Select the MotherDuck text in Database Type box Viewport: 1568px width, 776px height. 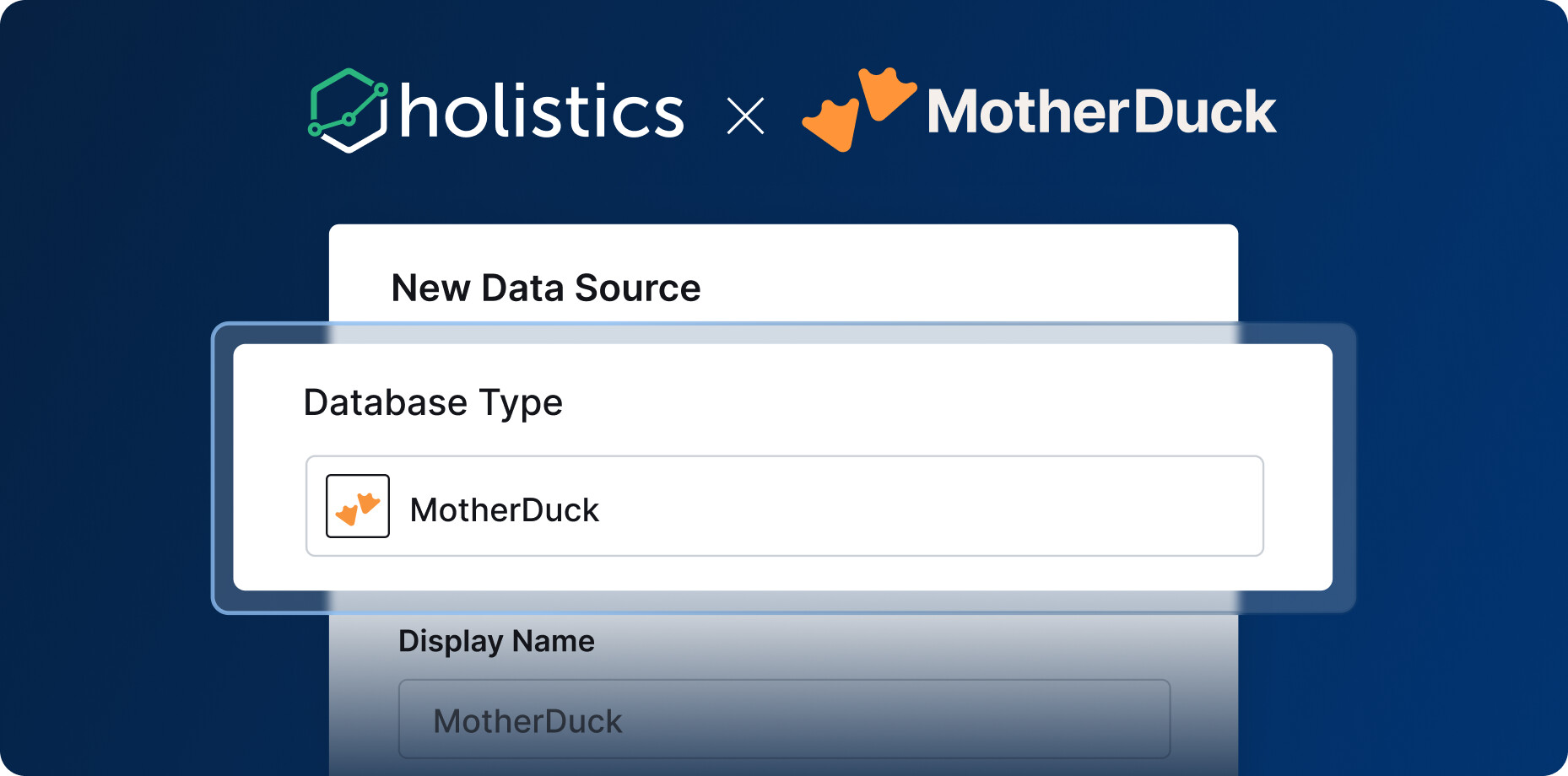pyautogui.click(x=504, y=510)
